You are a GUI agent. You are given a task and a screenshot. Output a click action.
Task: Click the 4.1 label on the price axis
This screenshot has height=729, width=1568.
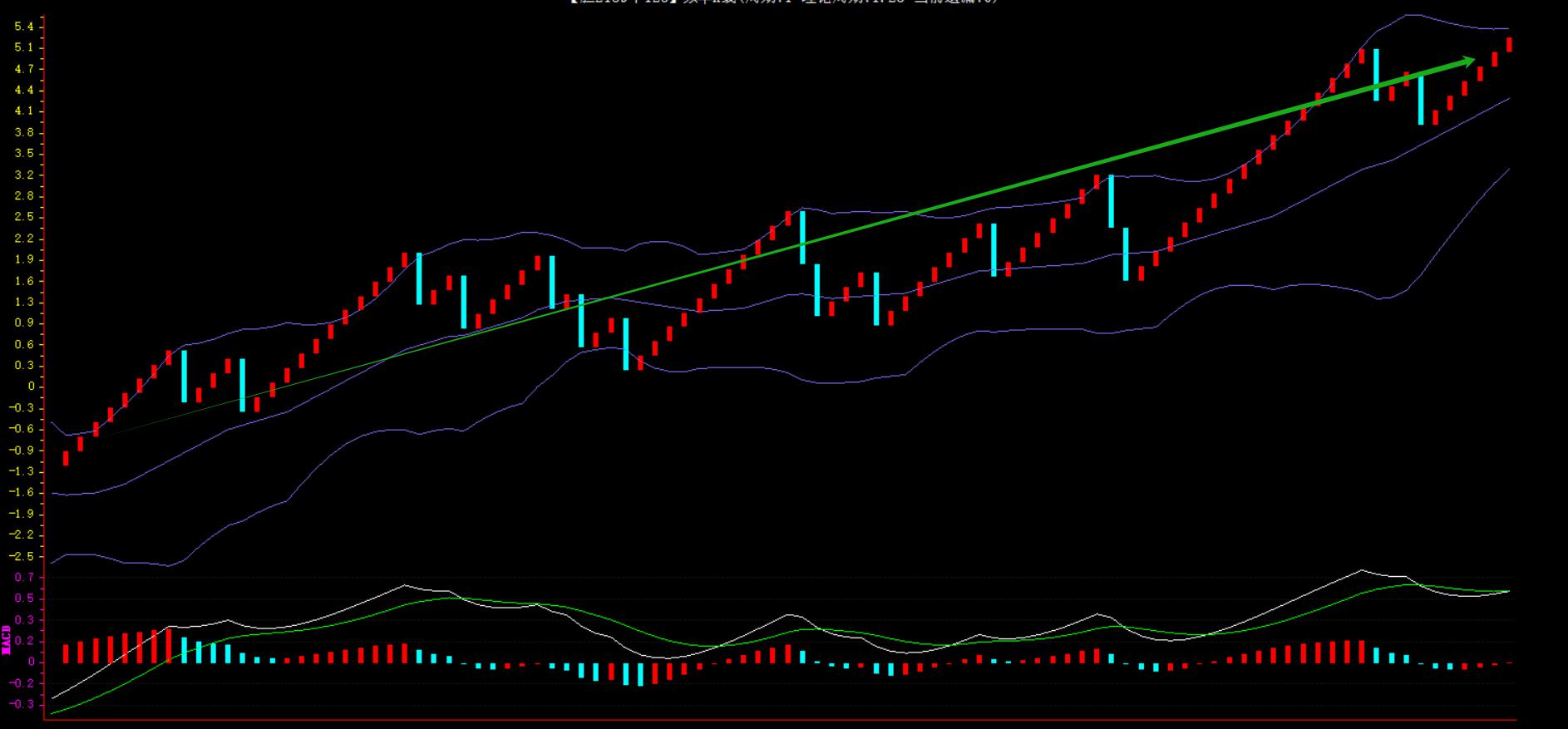pyautogui.click(x=23, y=111)
